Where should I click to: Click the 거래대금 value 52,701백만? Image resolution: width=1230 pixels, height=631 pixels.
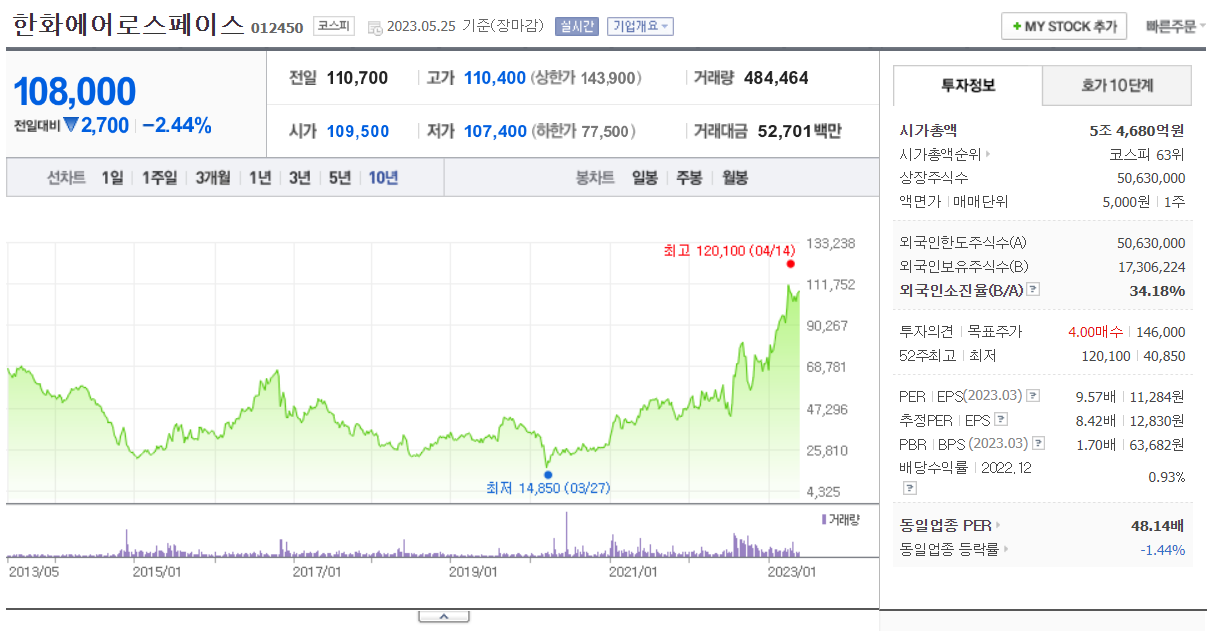(800, 132)
